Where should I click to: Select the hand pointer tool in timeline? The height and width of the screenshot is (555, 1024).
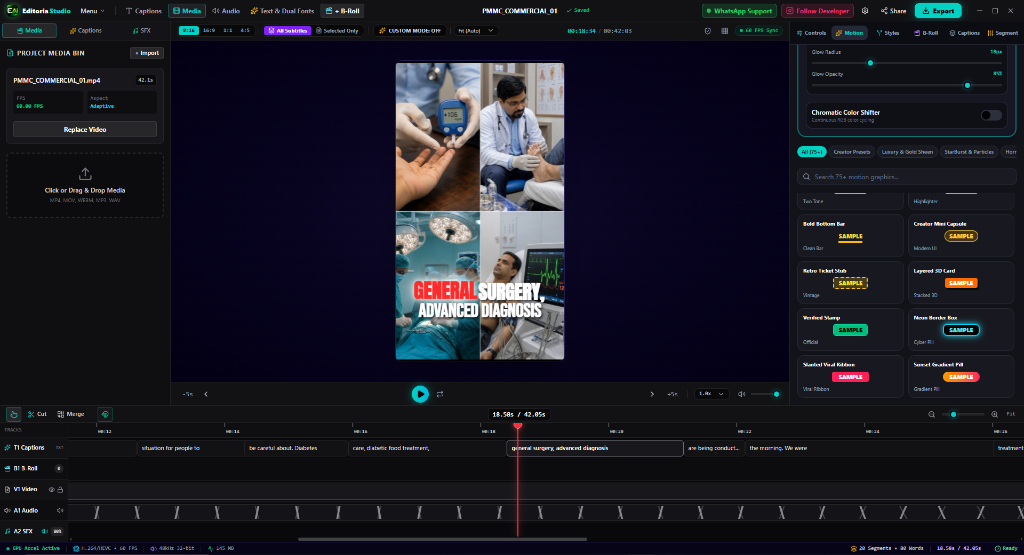14,414
